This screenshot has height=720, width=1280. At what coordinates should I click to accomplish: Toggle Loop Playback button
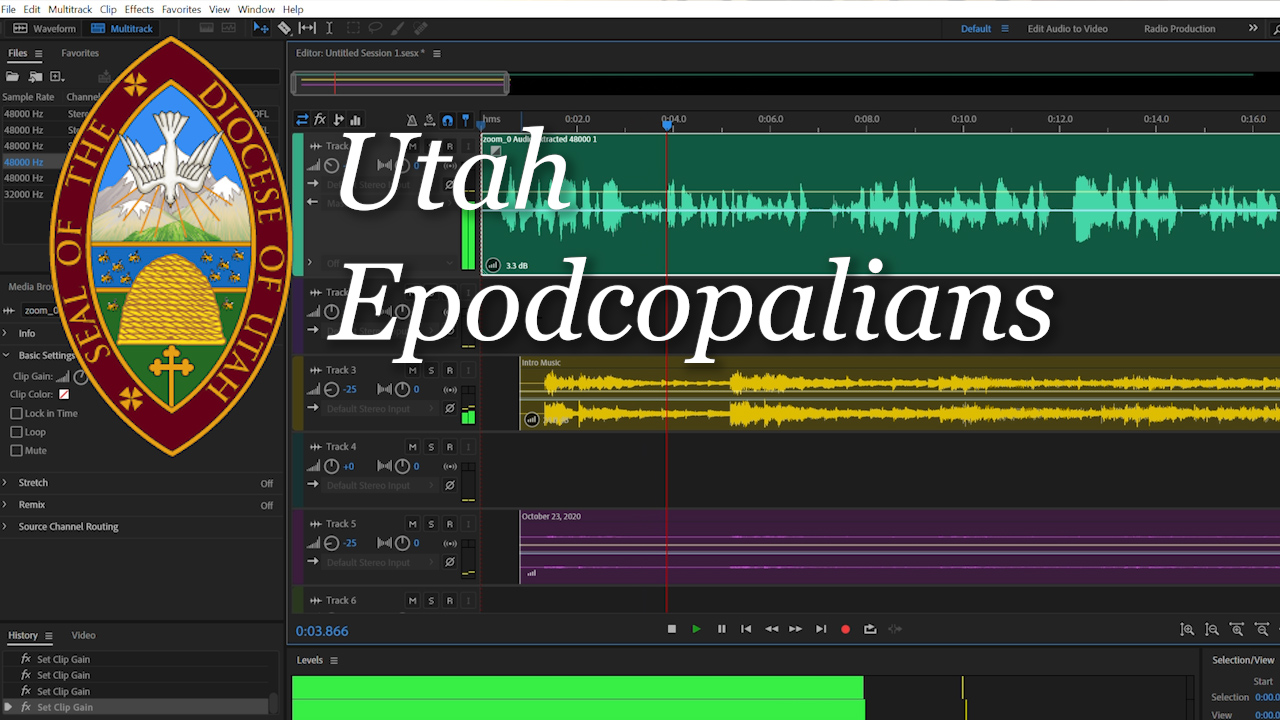coord(870,629)
